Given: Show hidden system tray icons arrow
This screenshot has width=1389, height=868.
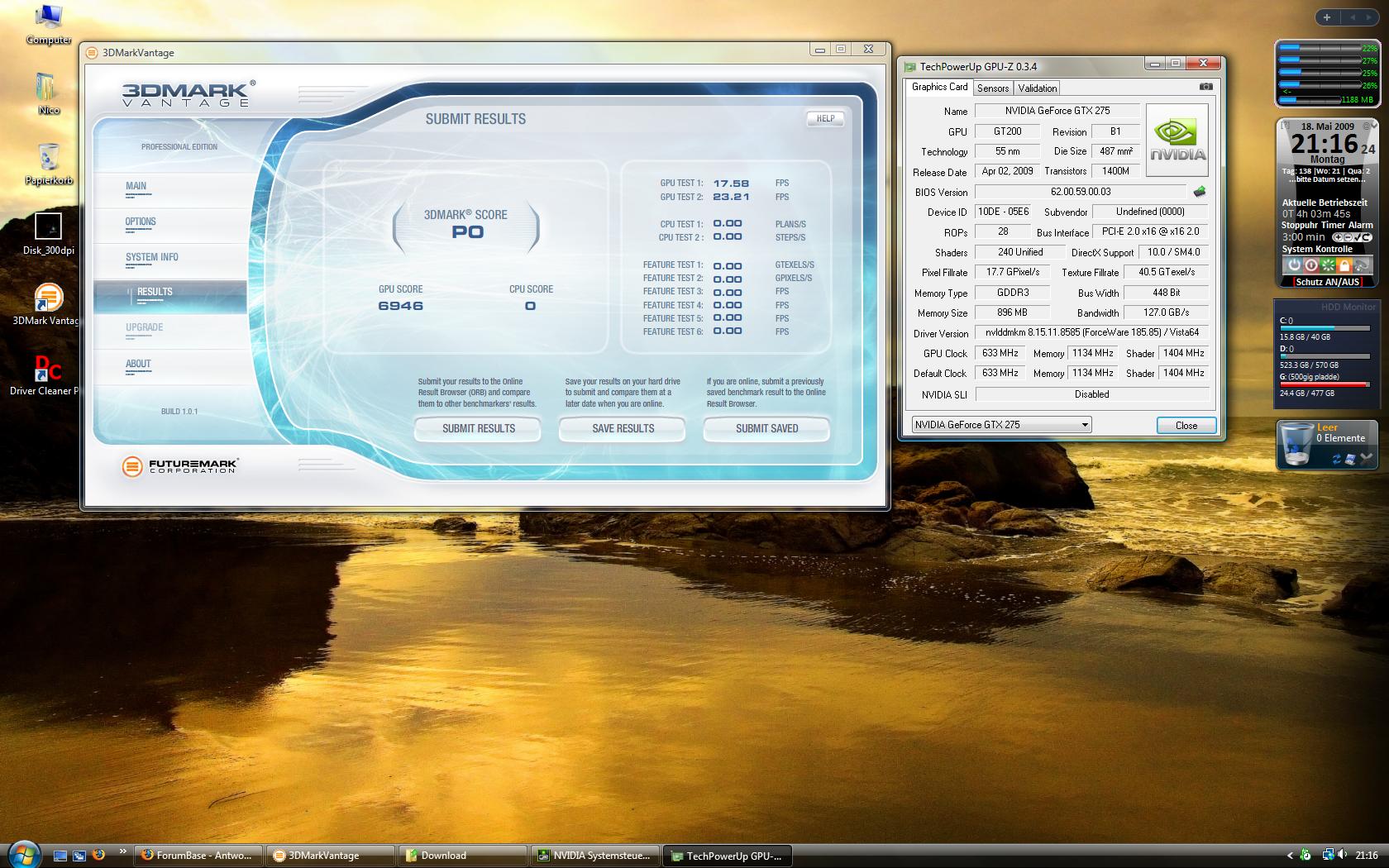Looking at the screenshot, I should pos(1290,856).
